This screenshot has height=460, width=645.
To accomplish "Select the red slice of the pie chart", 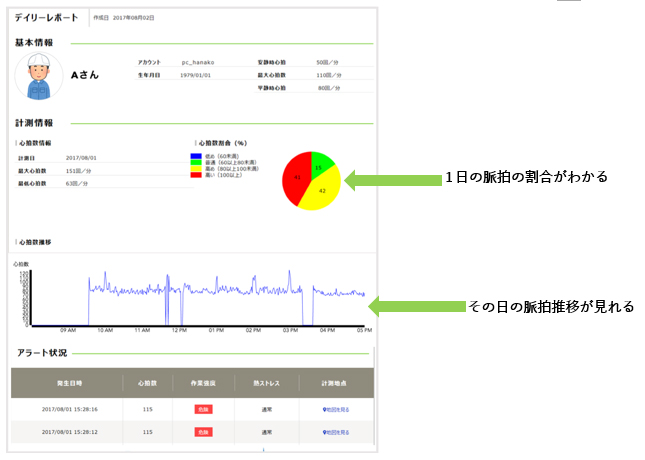I will point(298,182).
